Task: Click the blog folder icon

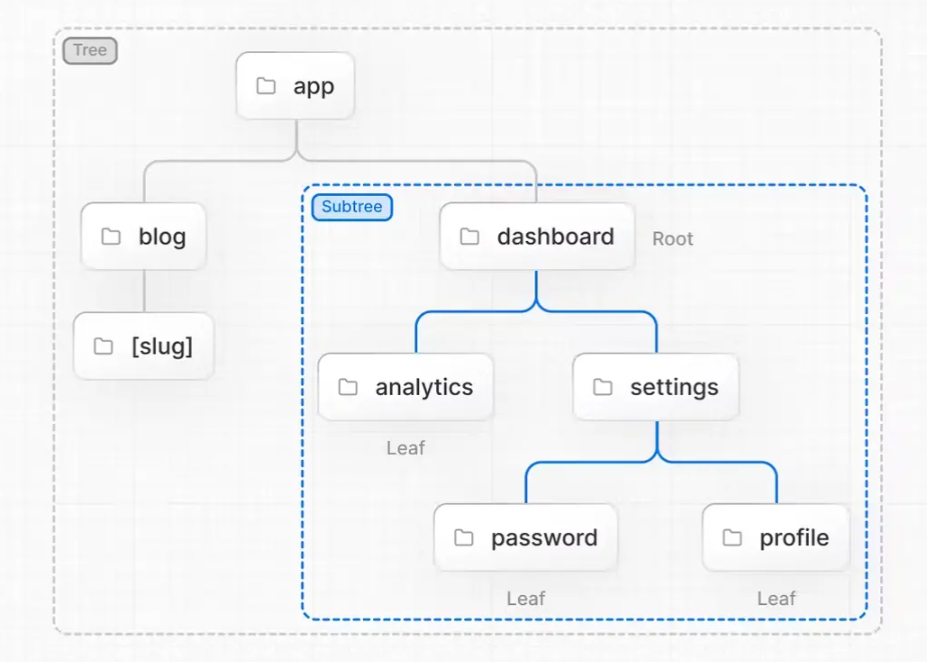Action: [x=111, y=237]
